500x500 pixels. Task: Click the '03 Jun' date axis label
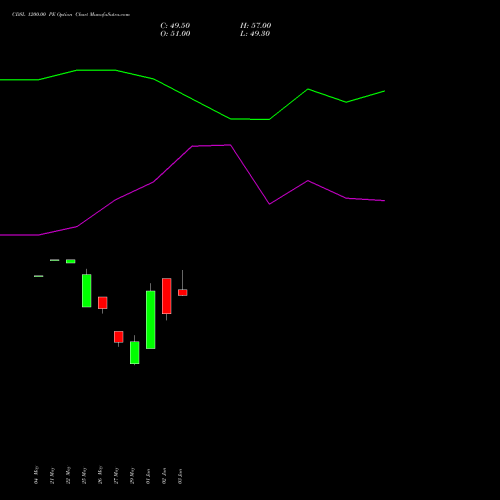tap(180, 476)
